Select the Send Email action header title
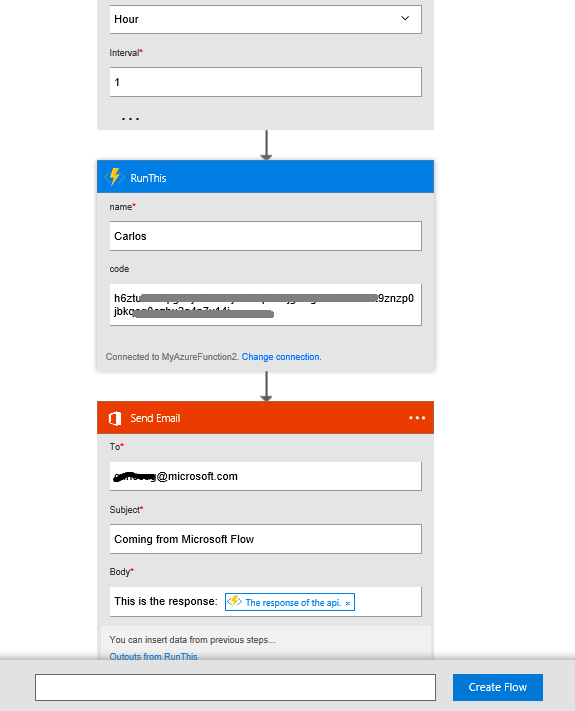Image resolution: width=575 pixels, height=711 pixels. (155, 418)
